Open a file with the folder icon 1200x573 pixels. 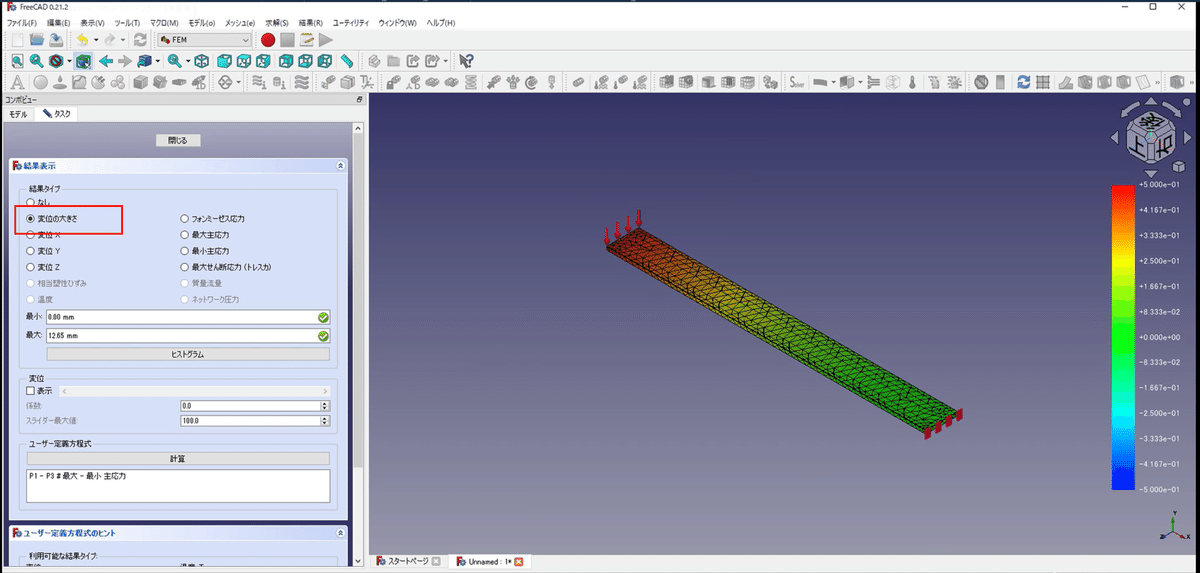(x=36, y=40)
